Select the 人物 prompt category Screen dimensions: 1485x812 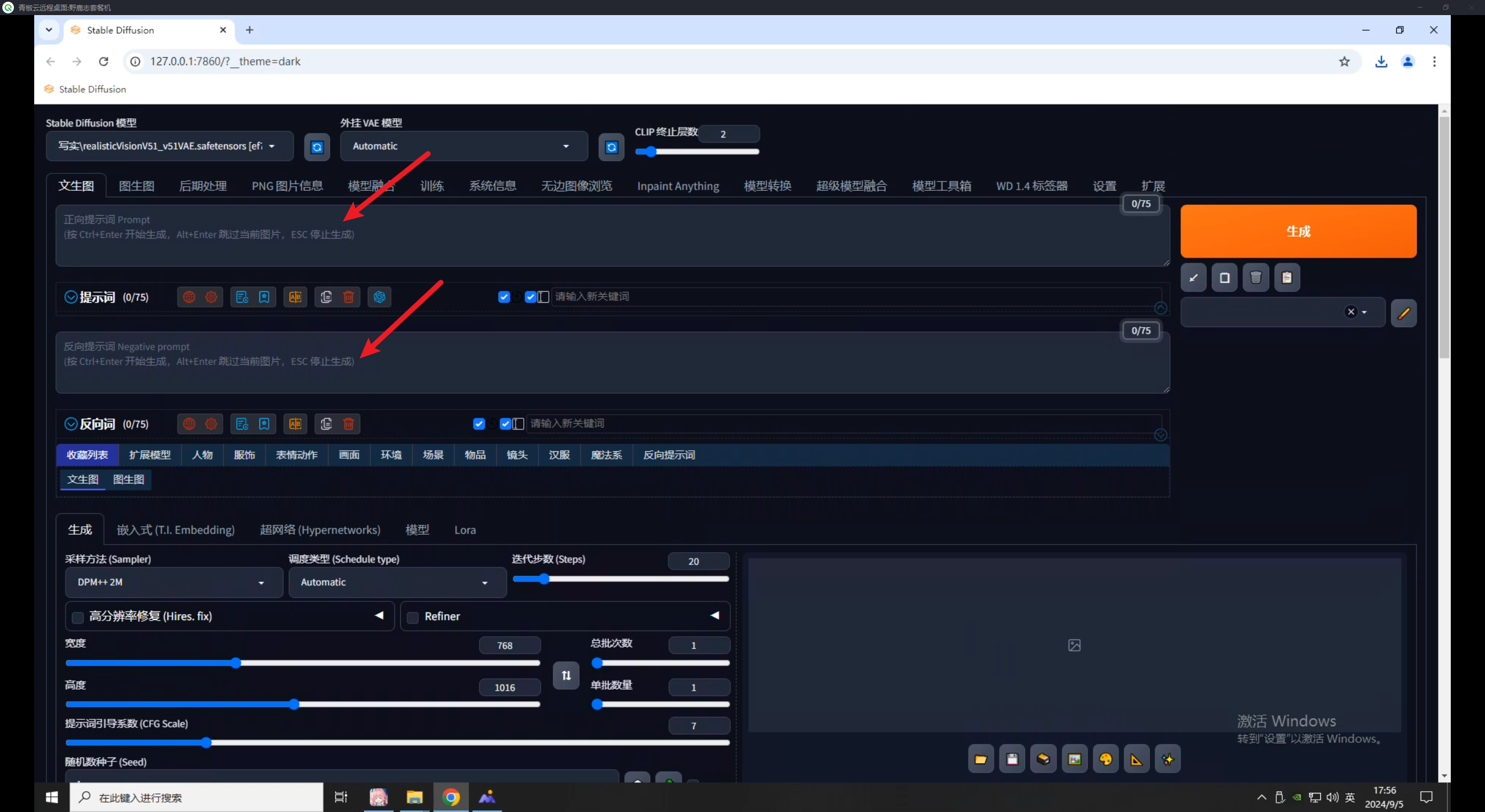tap(202, 455)
